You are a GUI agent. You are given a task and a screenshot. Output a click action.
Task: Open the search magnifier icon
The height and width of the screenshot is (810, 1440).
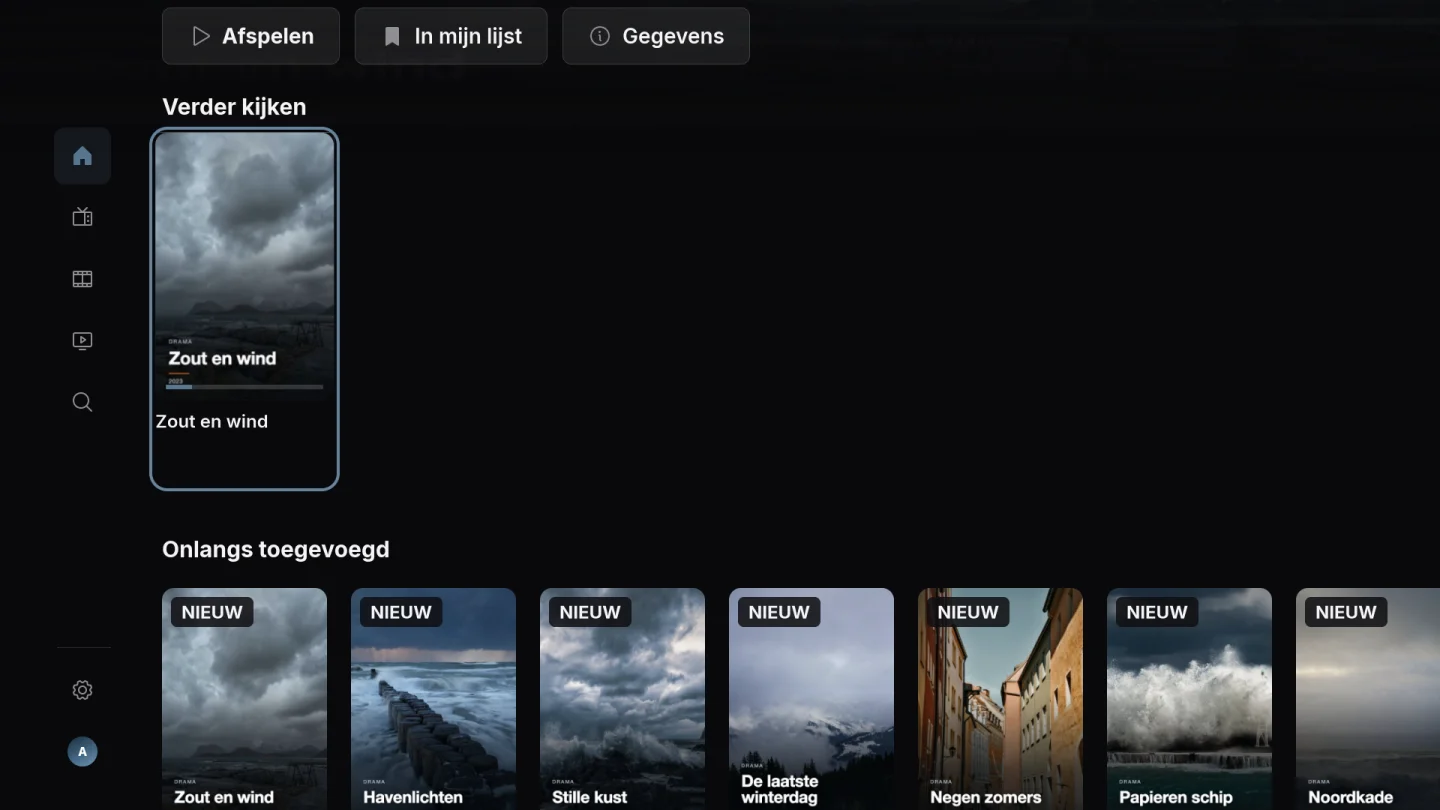82,402
